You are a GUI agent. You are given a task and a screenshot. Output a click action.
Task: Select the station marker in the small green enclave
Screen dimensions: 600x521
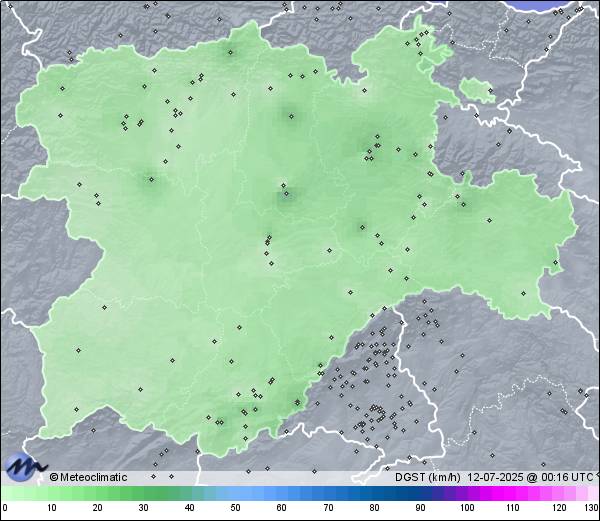point(491,91)
